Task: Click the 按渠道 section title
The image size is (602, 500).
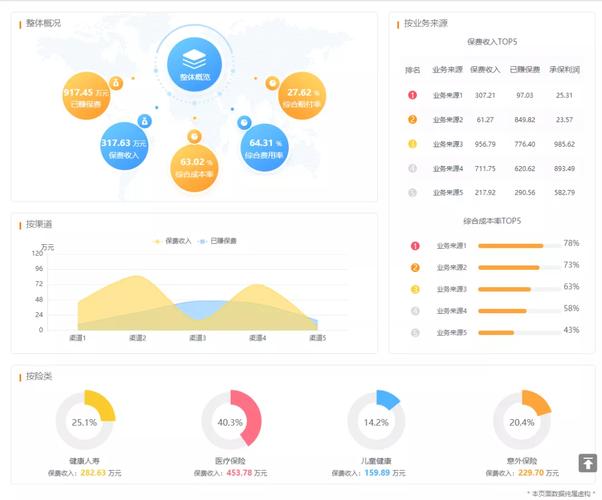Action: pos(39,224)
